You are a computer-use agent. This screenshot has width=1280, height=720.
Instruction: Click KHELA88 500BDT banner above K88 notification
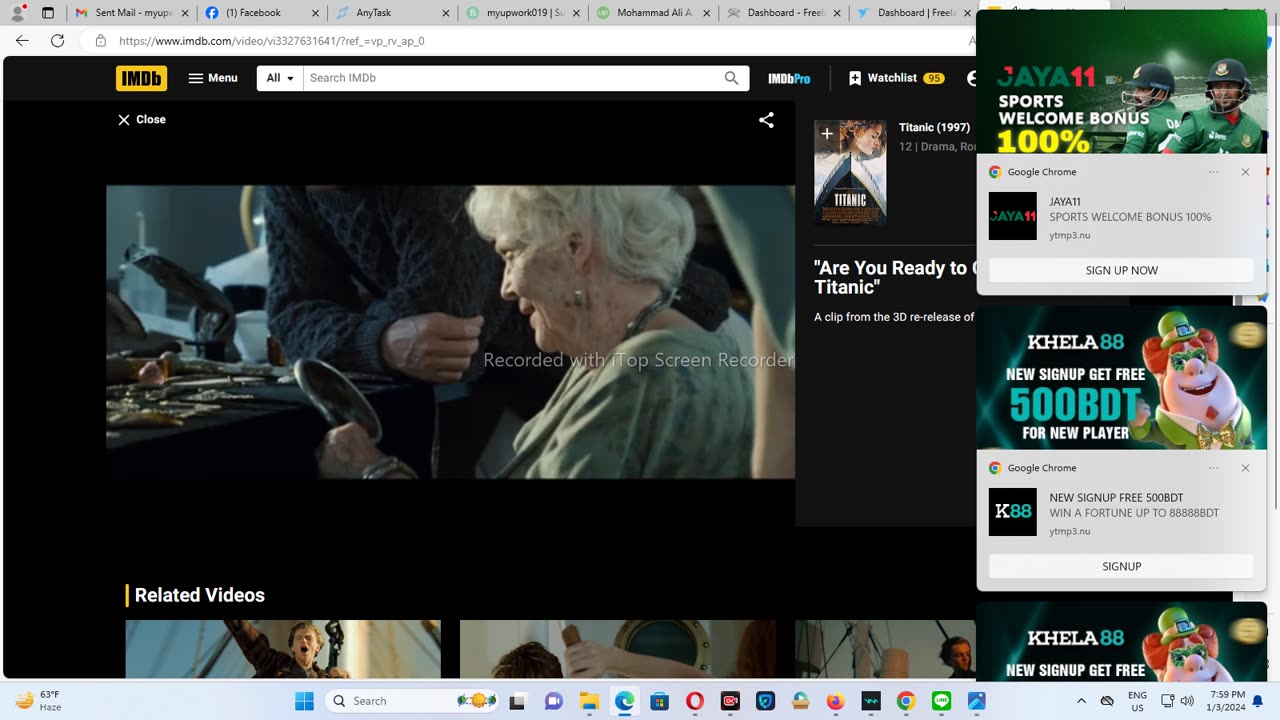click(1121, 378)
